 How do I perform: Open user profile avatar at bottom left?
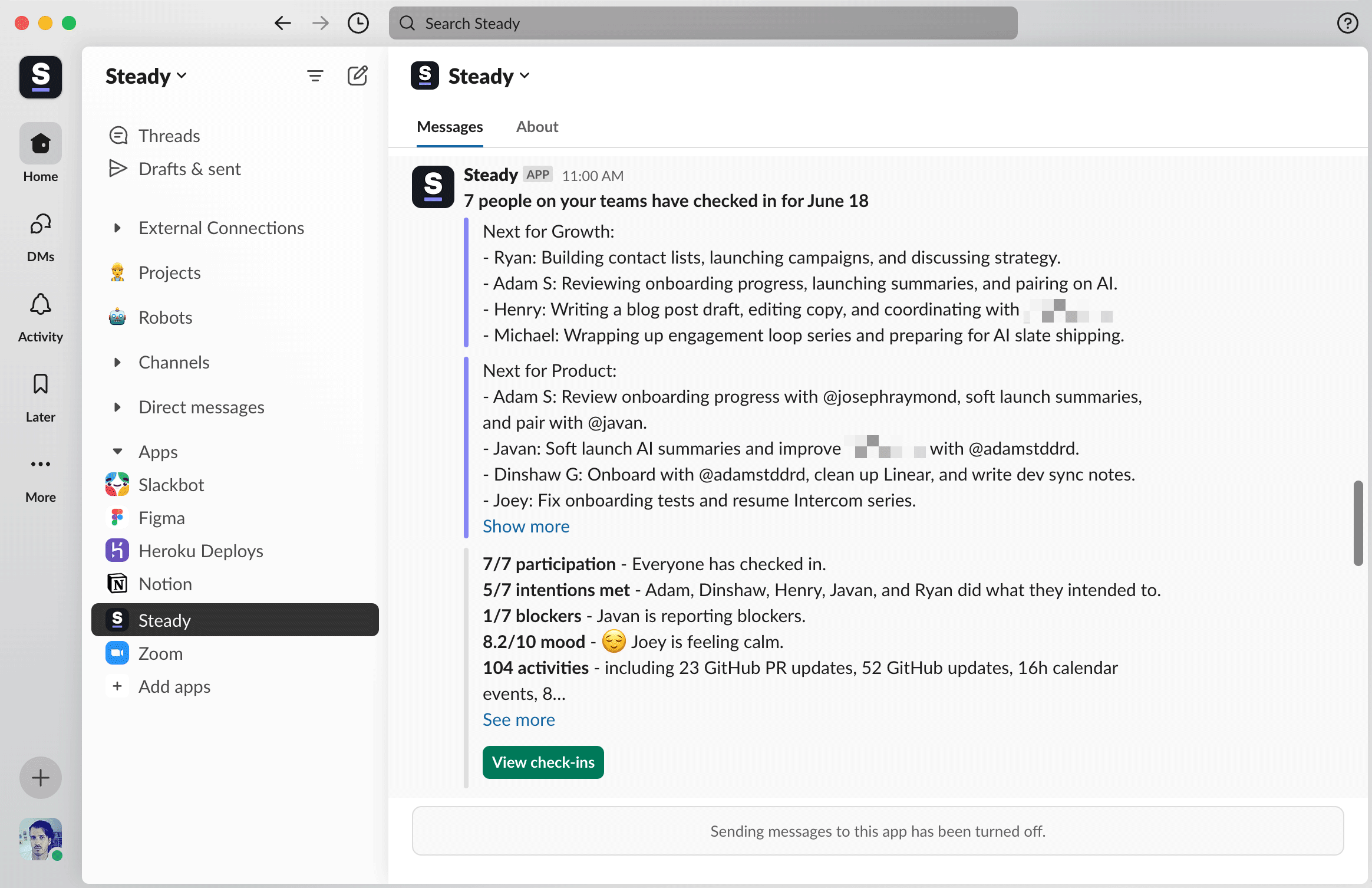[x=41, y=839]
